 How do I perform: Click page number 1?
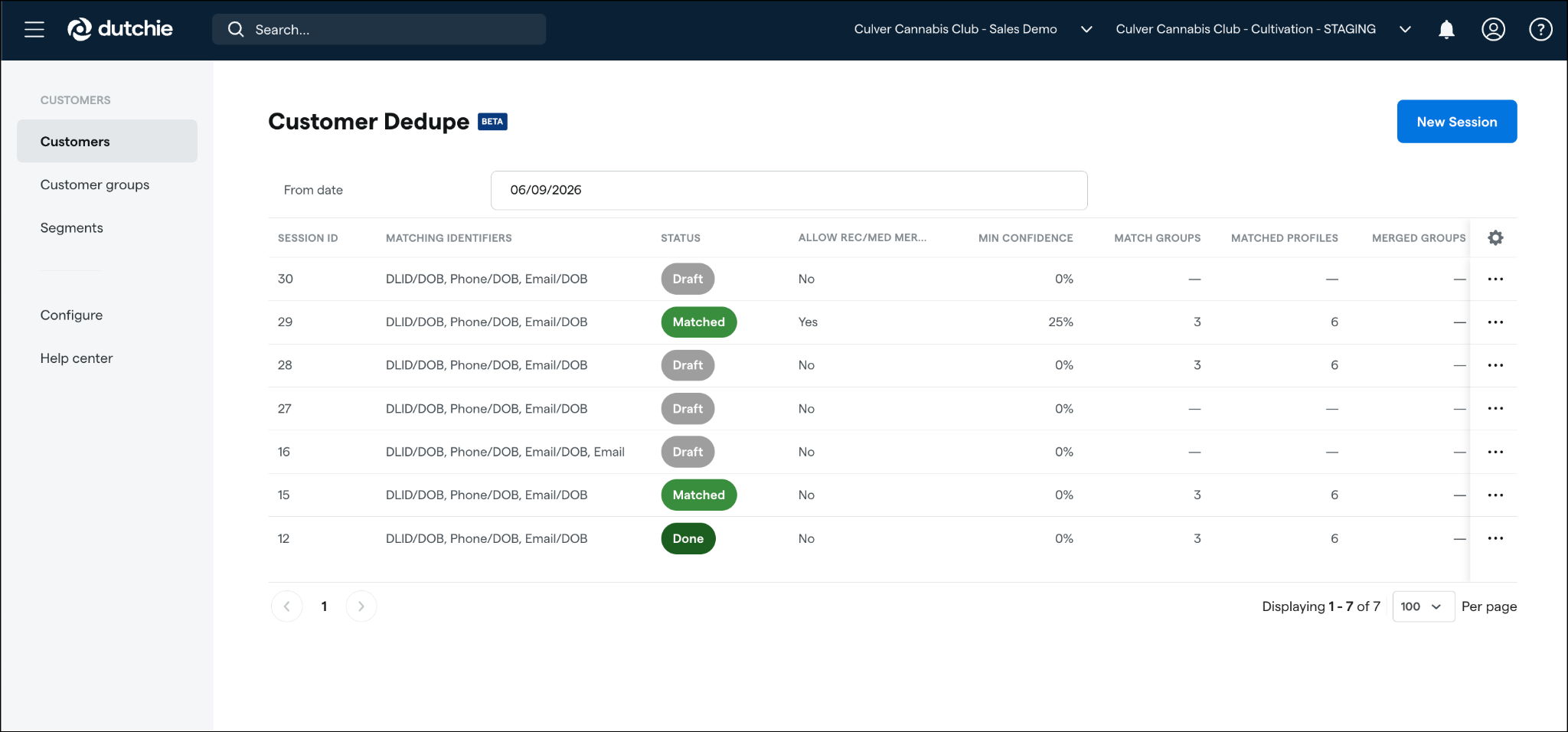[324, 606]
